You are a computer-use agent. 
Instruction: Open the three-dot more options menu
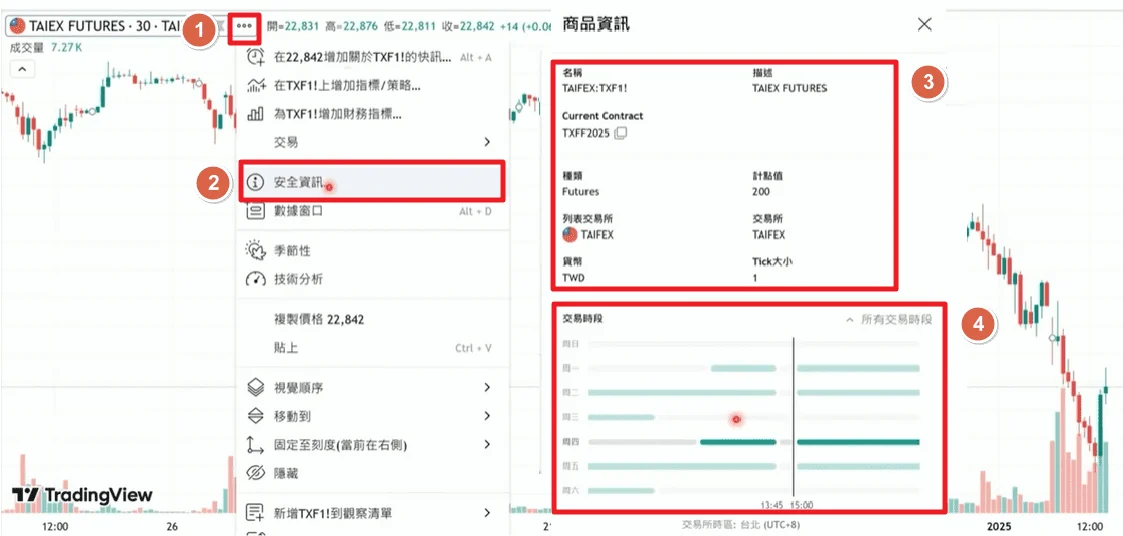point(244,26)
